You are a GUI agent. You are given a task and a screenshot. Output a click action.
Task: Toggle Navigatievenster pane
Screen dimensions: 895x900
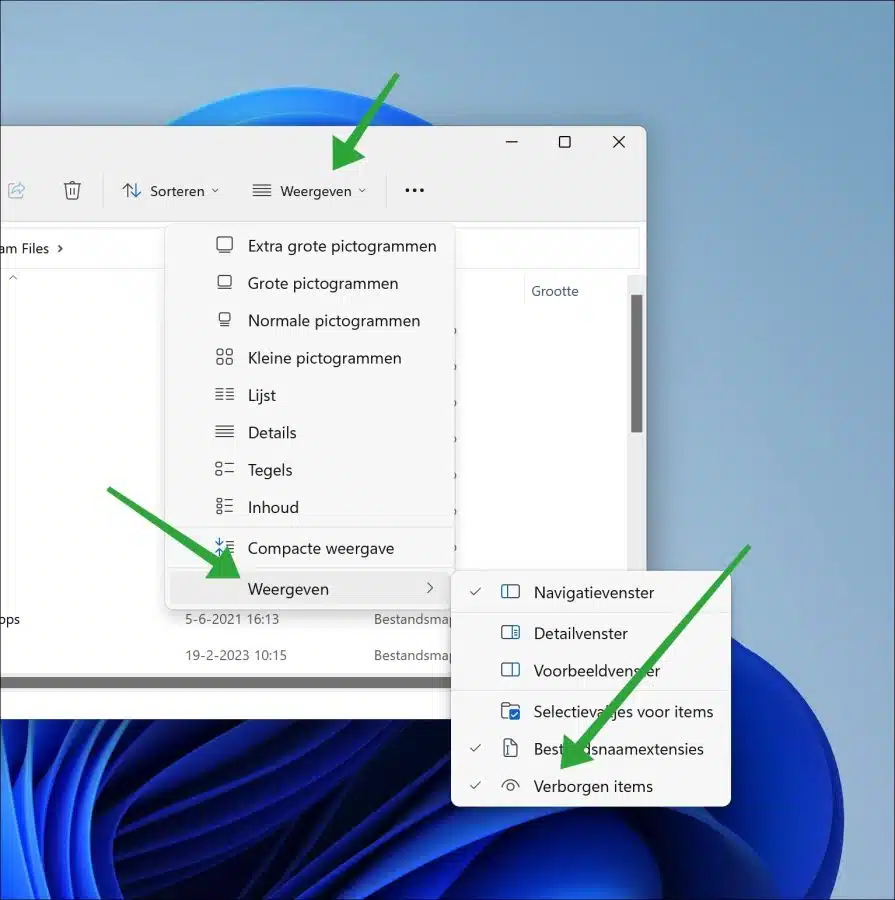pos(591,592)
